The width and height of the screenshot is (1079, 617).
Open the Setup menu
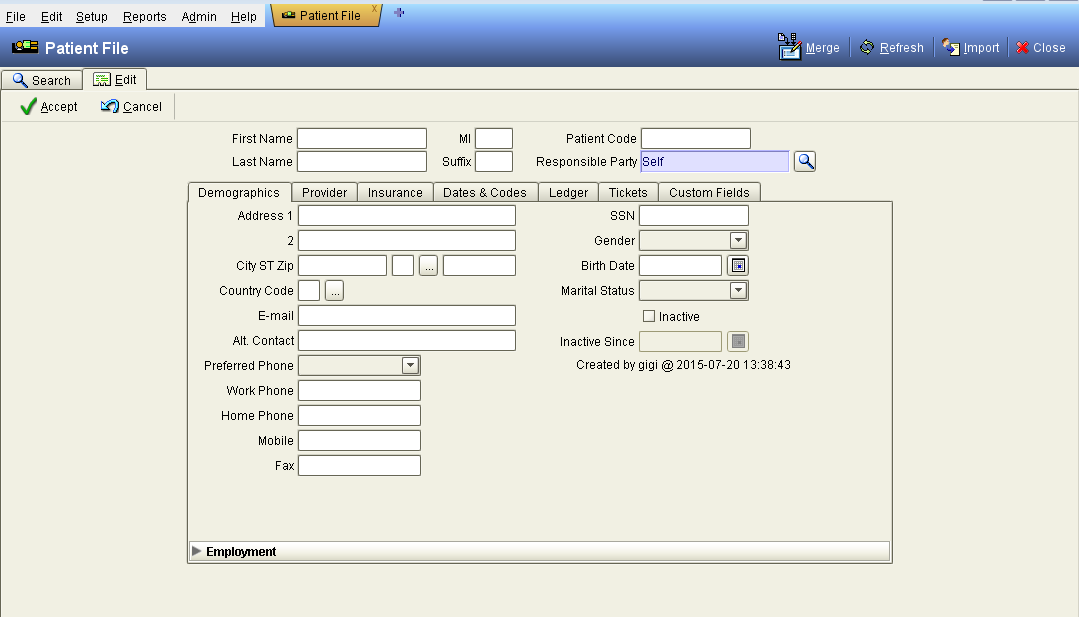(91, 16)
